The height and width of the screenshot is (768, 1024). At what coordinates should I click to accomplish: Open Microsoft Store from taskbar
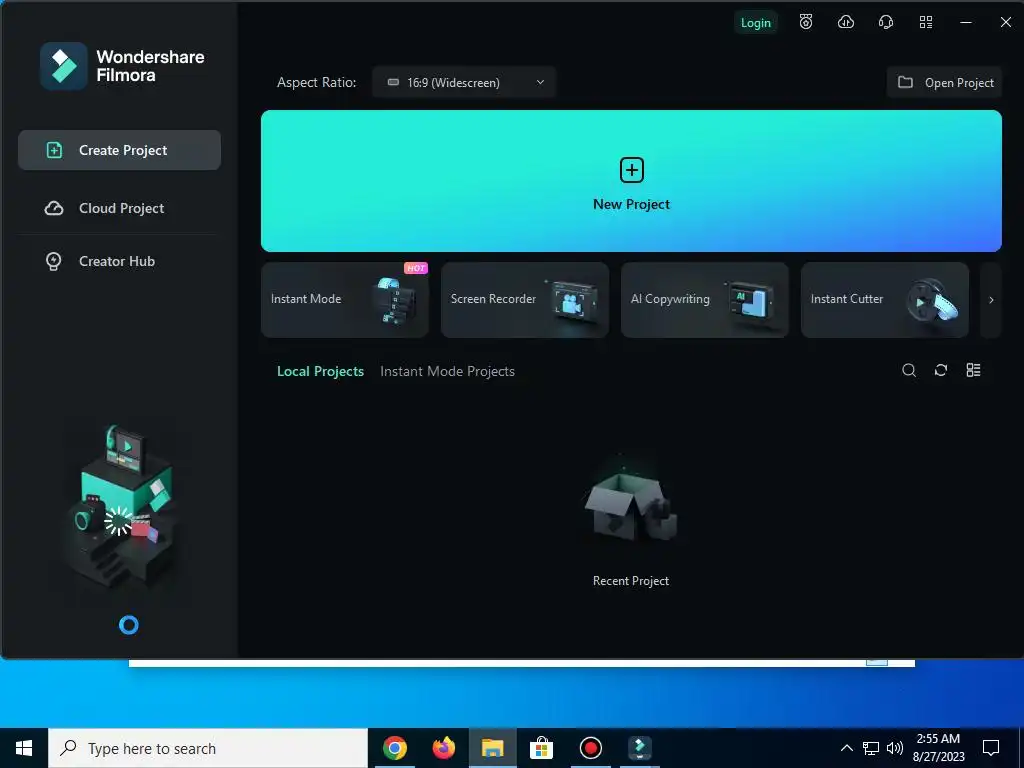(541, 748)
